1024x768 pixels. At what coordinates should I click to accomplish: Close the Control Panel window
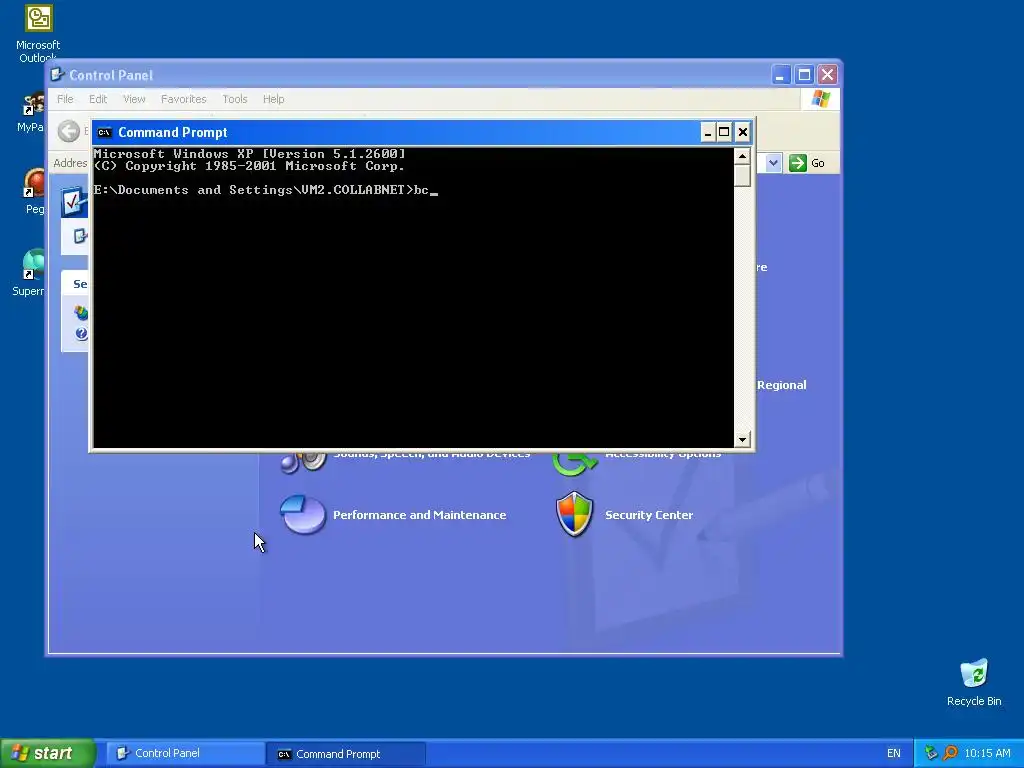coord(827,75)
